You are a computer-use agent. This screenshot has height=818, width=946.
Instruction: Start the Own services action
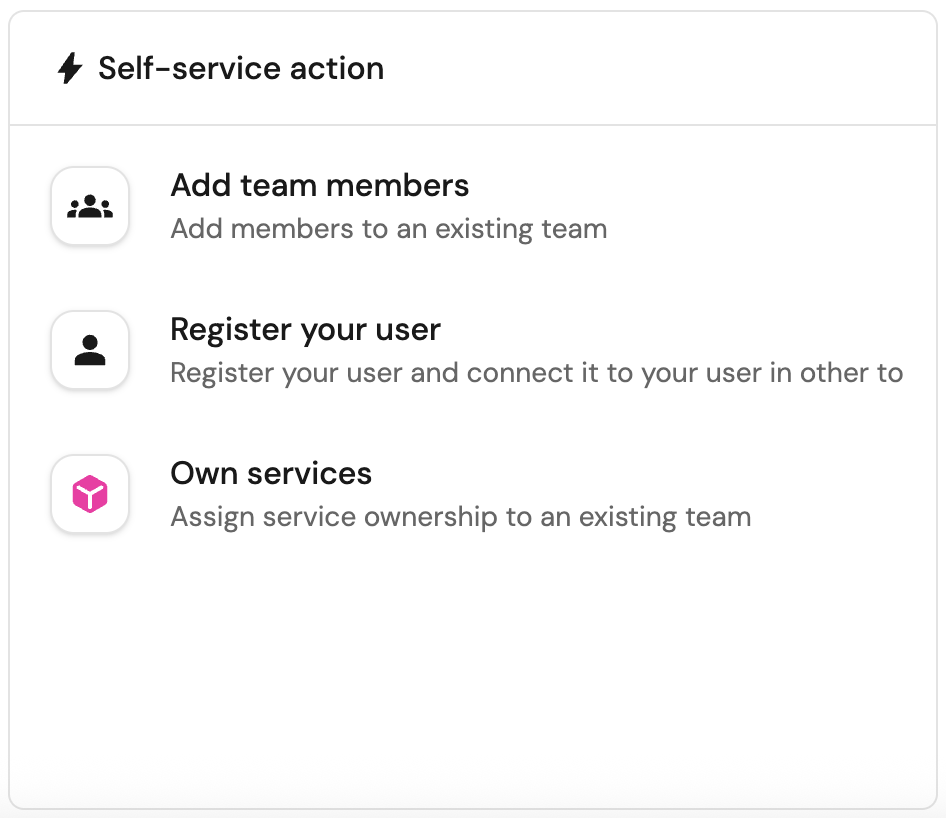271,474
